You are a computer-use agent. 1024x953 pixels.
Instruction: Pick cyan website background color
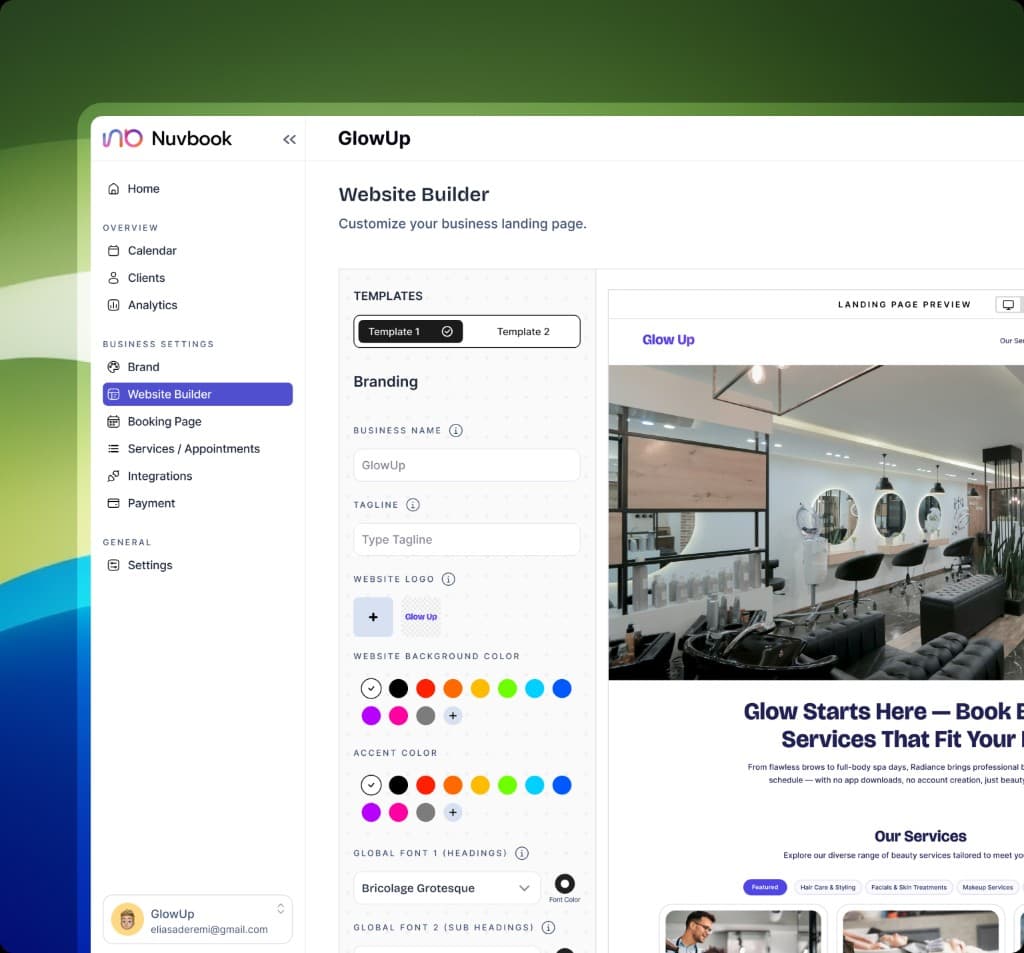coord(535,688)
